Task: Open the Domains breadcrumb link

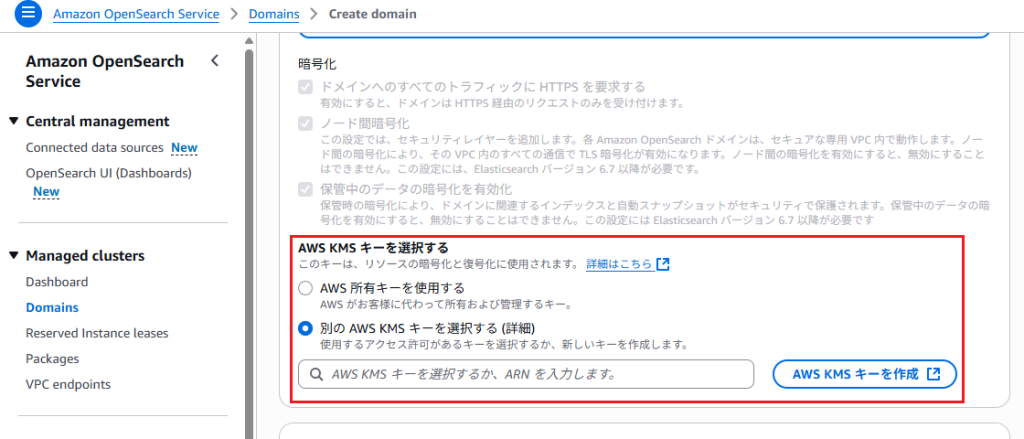Action: pos(274,14)
